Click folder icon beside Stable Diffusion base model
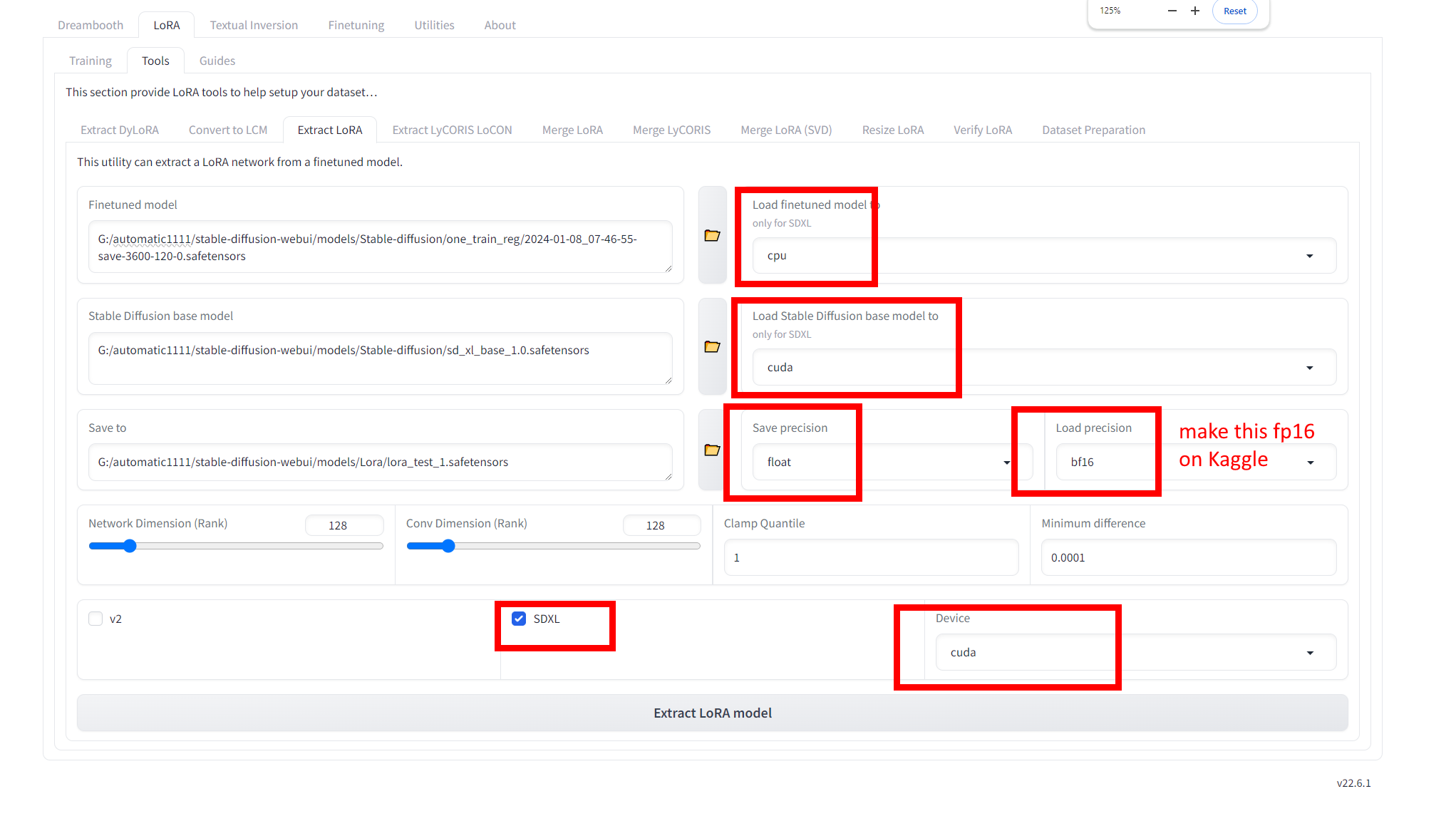This screenshot has width=1456, height=816. pos(711,347)
